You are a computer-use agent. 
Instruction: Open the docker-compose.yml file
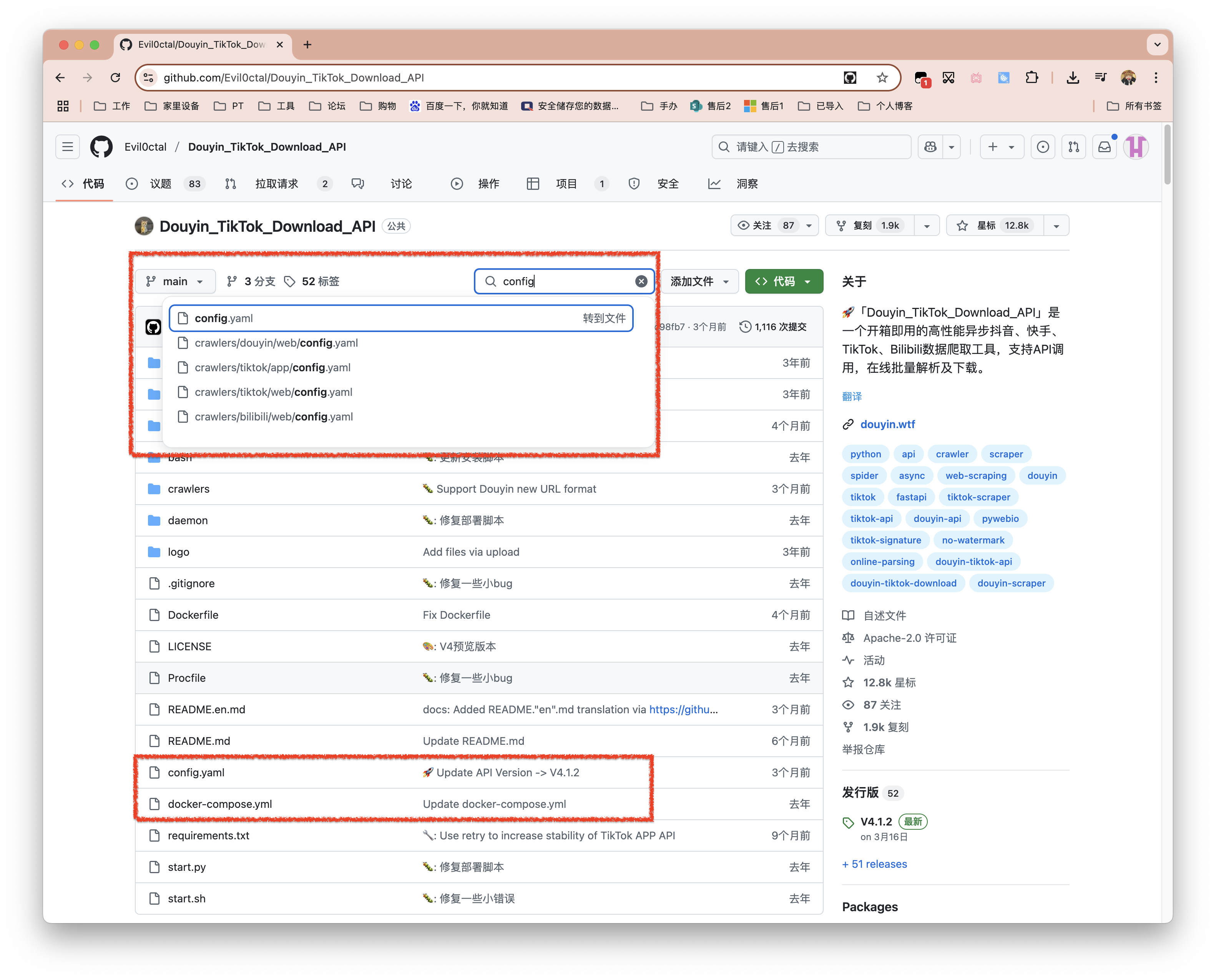point(219,804)
